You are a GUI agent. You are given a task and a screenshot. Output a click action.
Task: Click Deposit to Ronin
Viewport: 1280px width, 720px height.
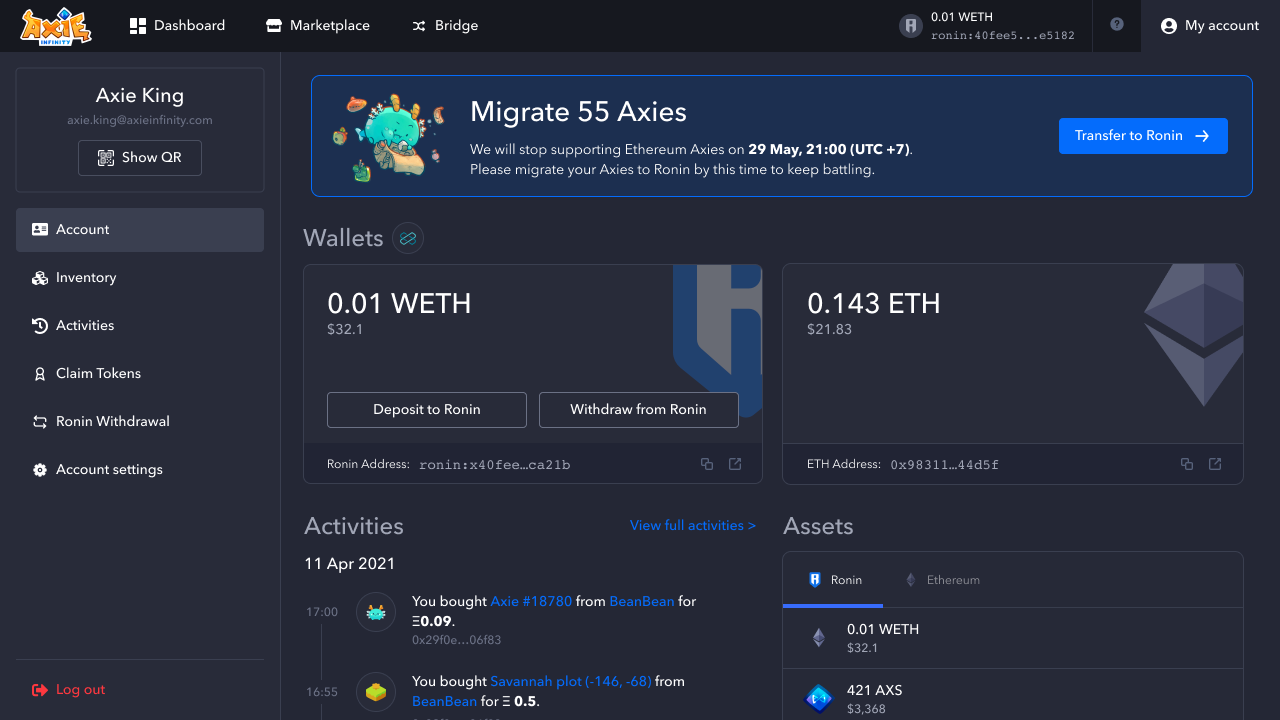point(427,410)
